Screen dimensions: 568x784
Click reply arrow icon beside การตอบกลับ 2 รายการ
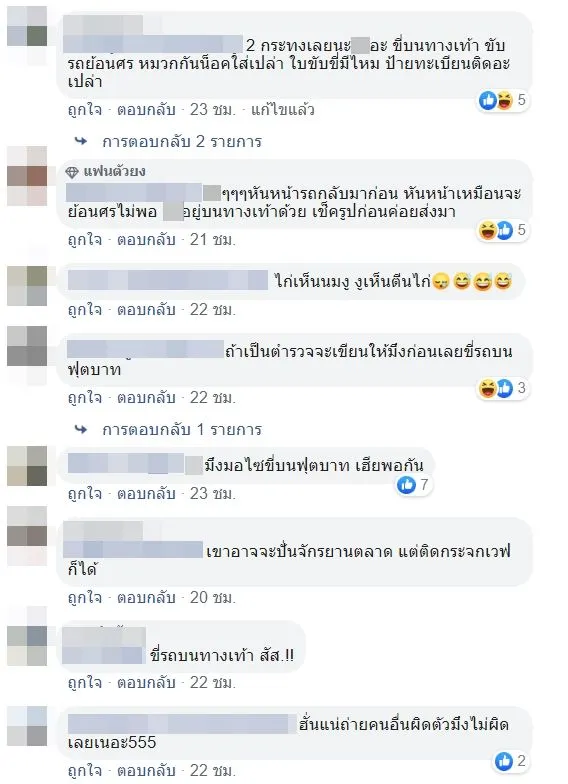pos(80,142)
